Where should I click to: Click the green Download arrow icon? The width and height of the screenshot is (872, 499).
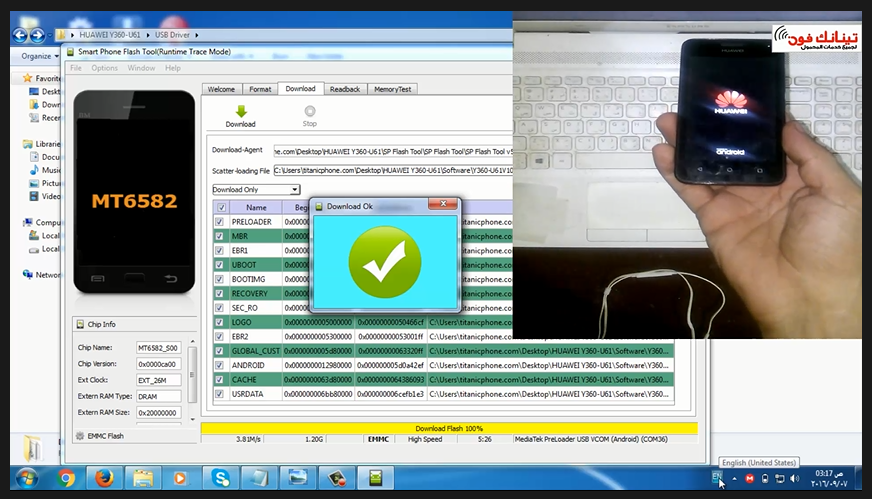(x=241, y=111)
